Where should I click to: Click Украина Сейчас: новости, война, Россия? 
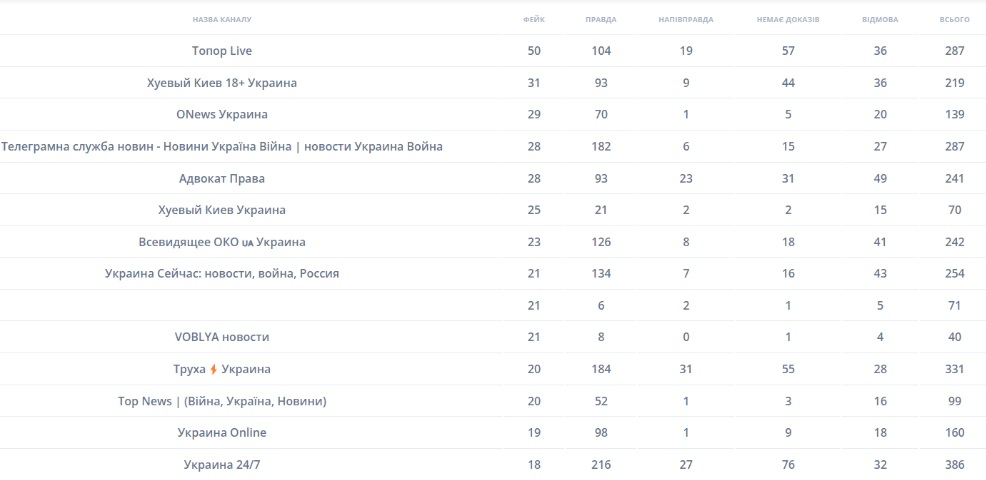tap(222, 274)
